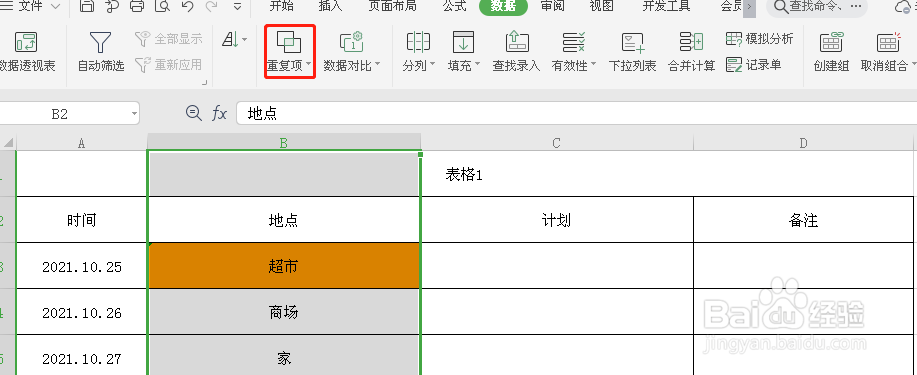The height and width of the screenshot is (375, 917).
Task: Click the 分列 split columns icon
Action: coord(418,42)
